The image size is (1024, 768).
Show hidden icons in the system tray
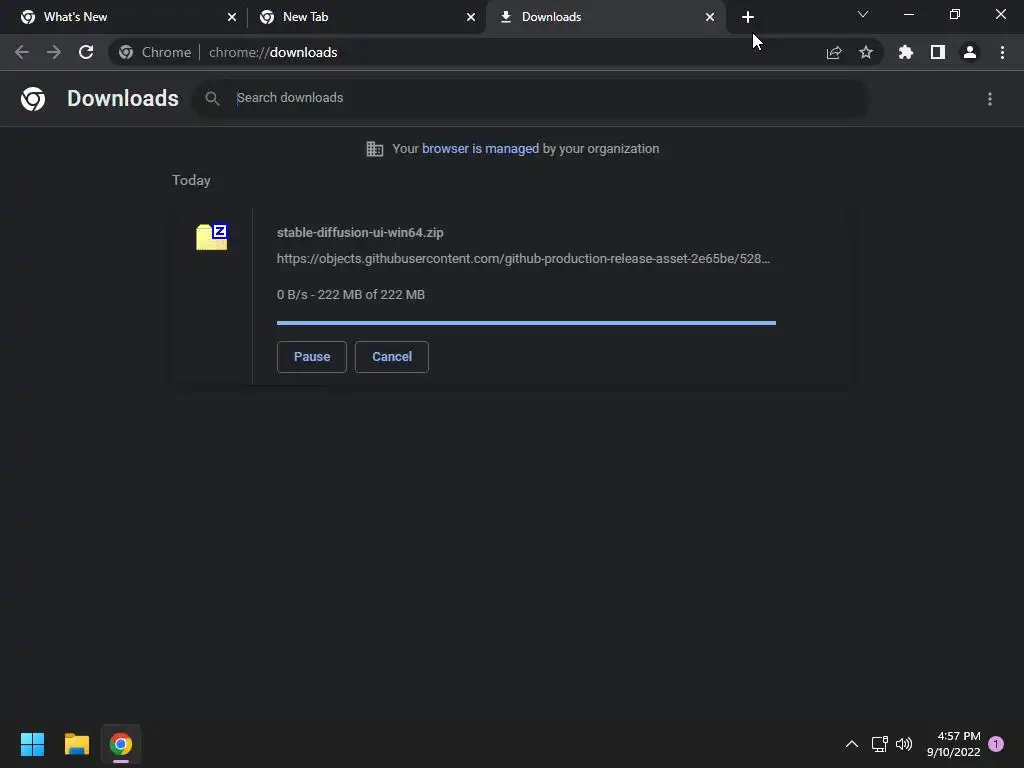[x=852, y=744]
